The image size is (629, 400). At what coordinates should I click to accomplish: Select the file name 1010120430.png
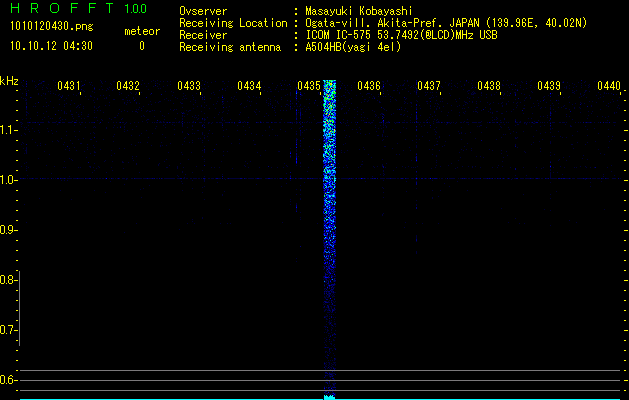pyautogui.click(x=52, y=27)
